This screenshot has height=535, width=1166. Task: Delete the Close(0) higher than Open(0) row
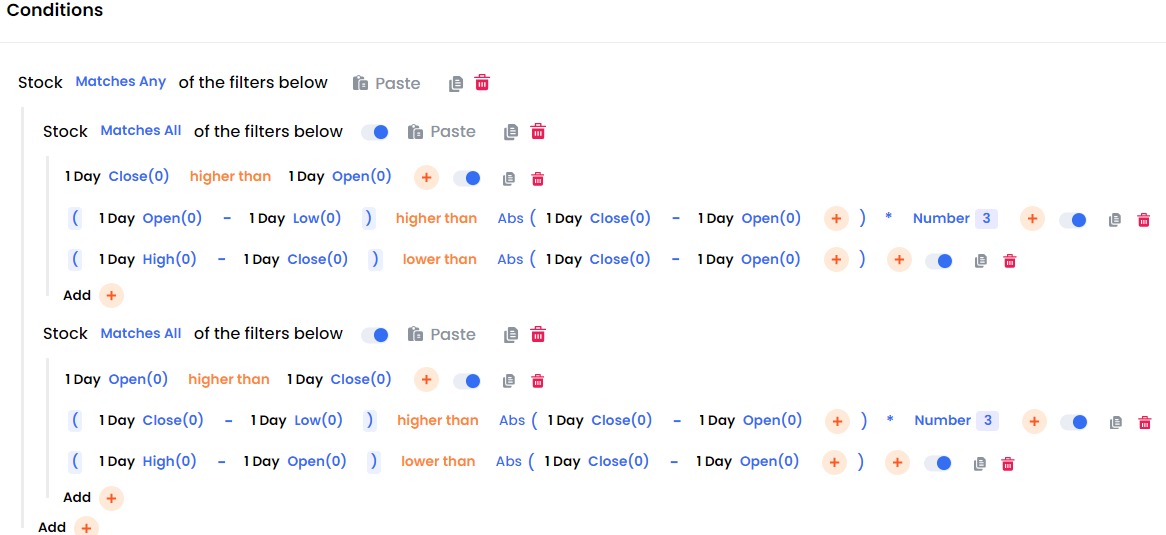pyautogui.click(x=538, y=178)
